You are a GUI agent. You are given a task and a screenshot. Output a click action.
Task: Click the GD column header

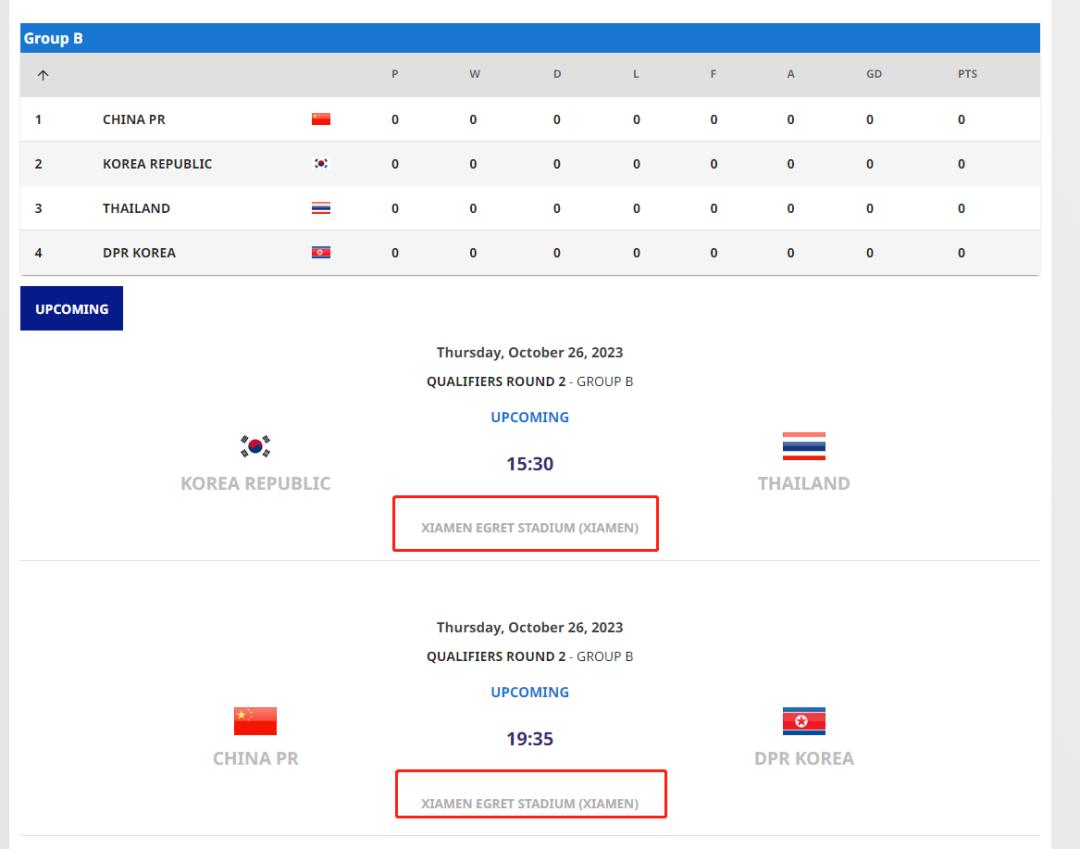pos(873,74)
